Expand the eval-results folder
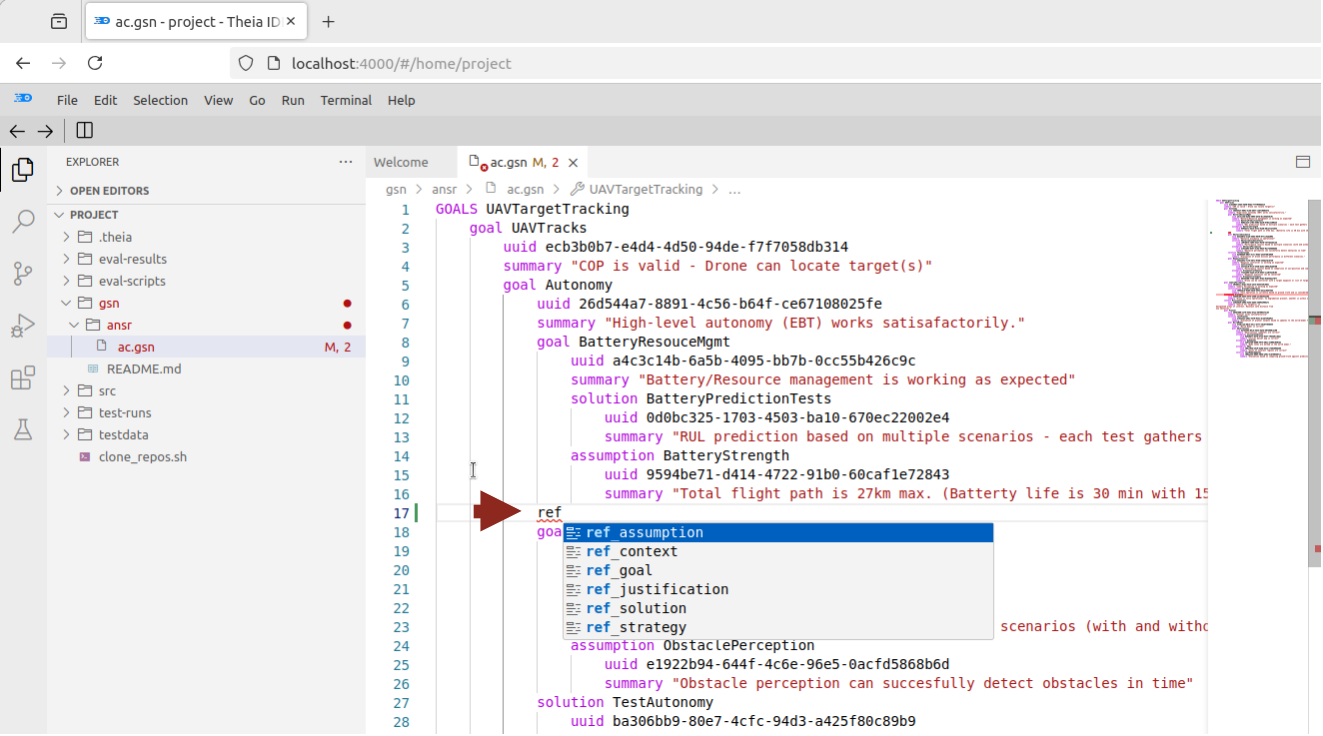 (132, 259)
